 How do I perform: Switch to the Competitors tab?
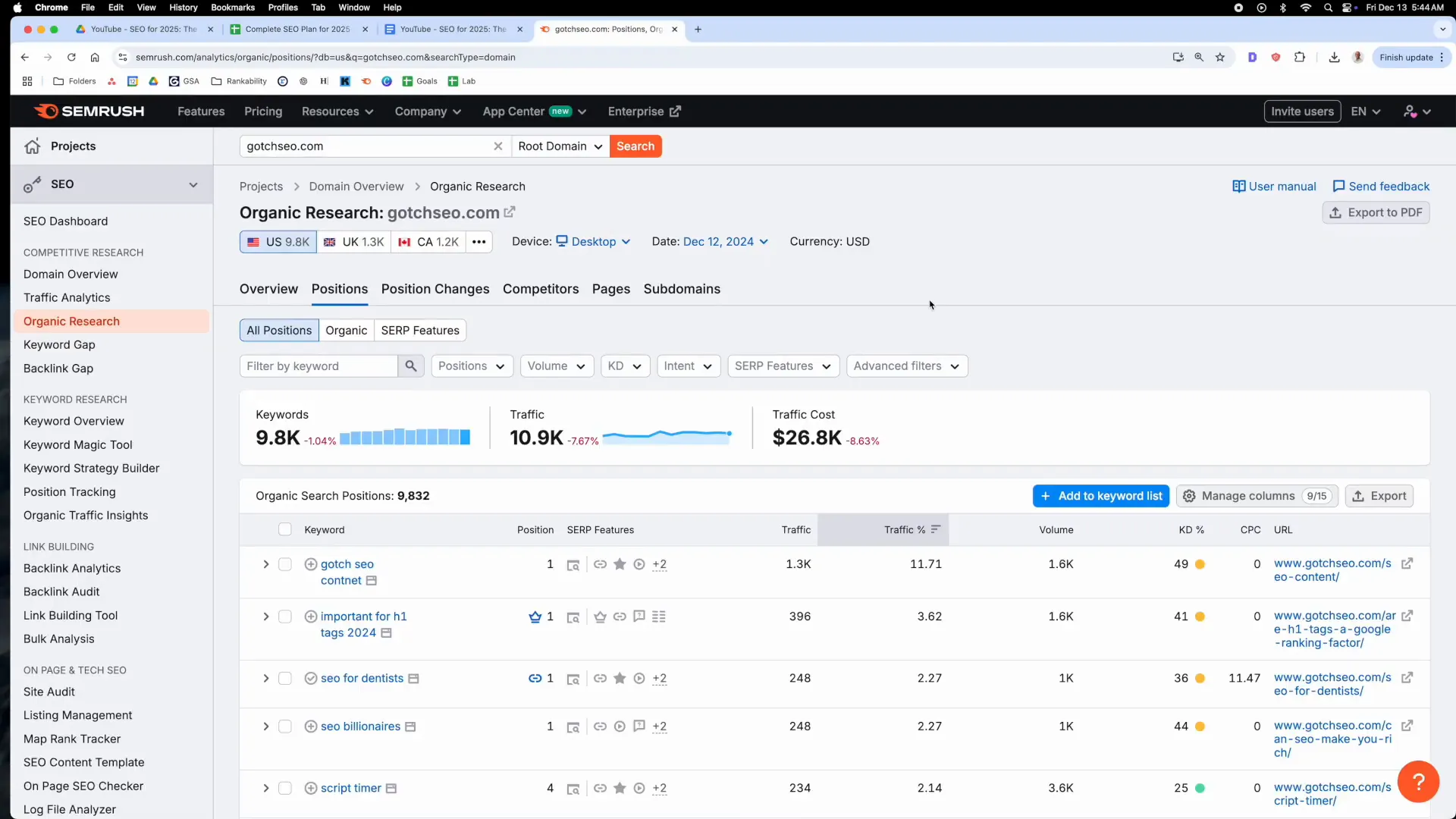(541, 289)
